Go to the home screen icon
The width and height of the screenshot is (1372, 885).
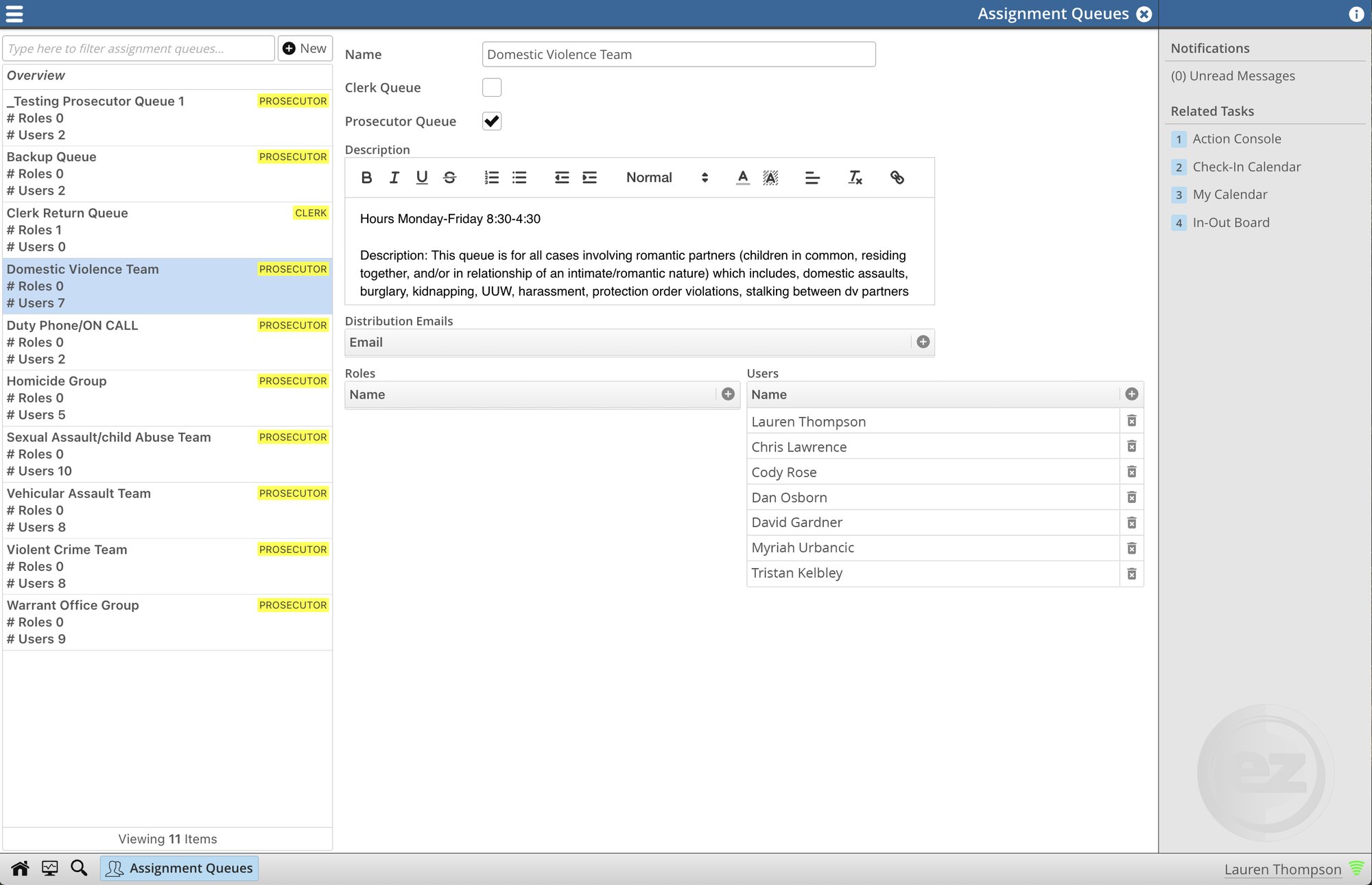(20, 869)
